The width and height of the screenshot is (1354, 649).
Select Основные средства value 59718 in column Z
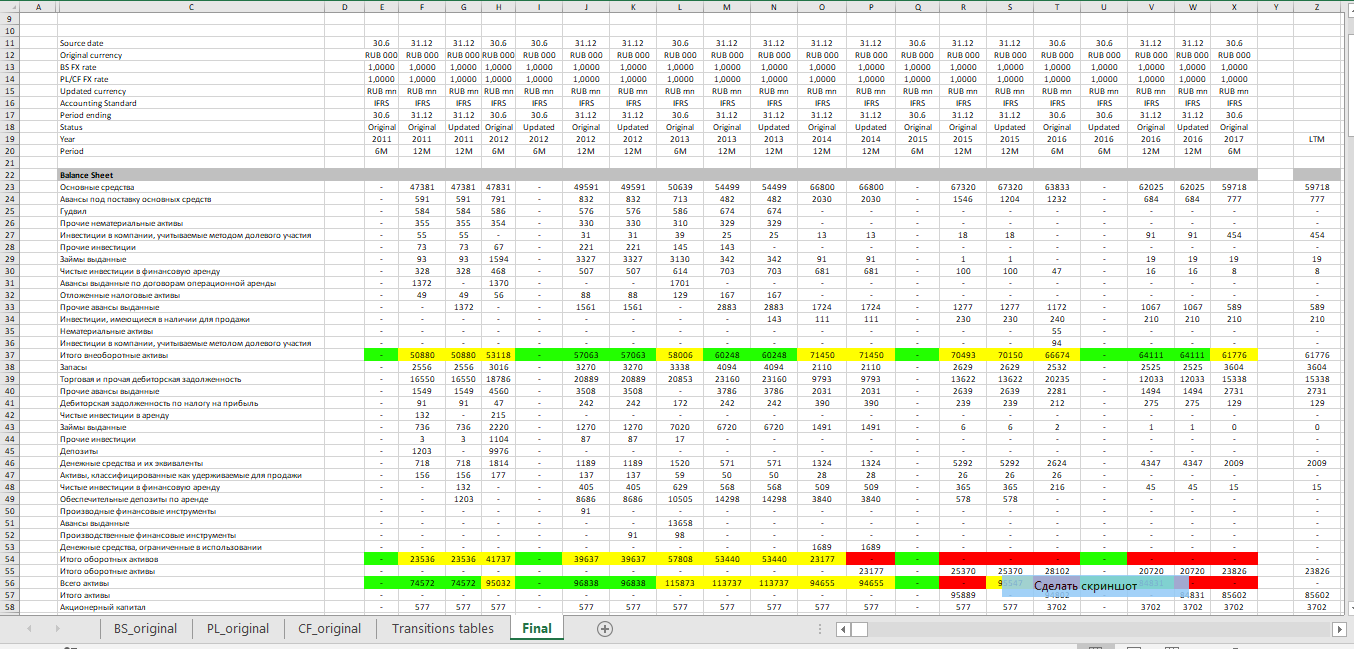pos(1317,187)
